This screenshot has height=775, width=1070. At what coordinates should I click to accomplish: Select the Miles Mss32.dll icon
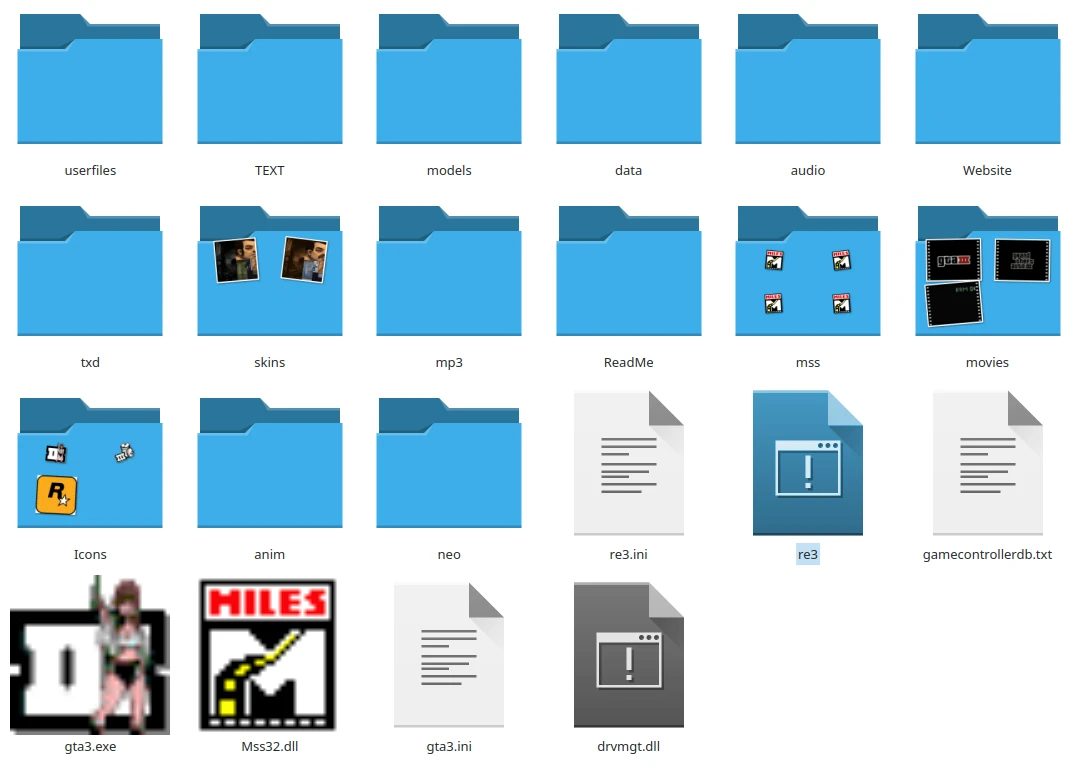pyautogui.click(x=268, y=655)
